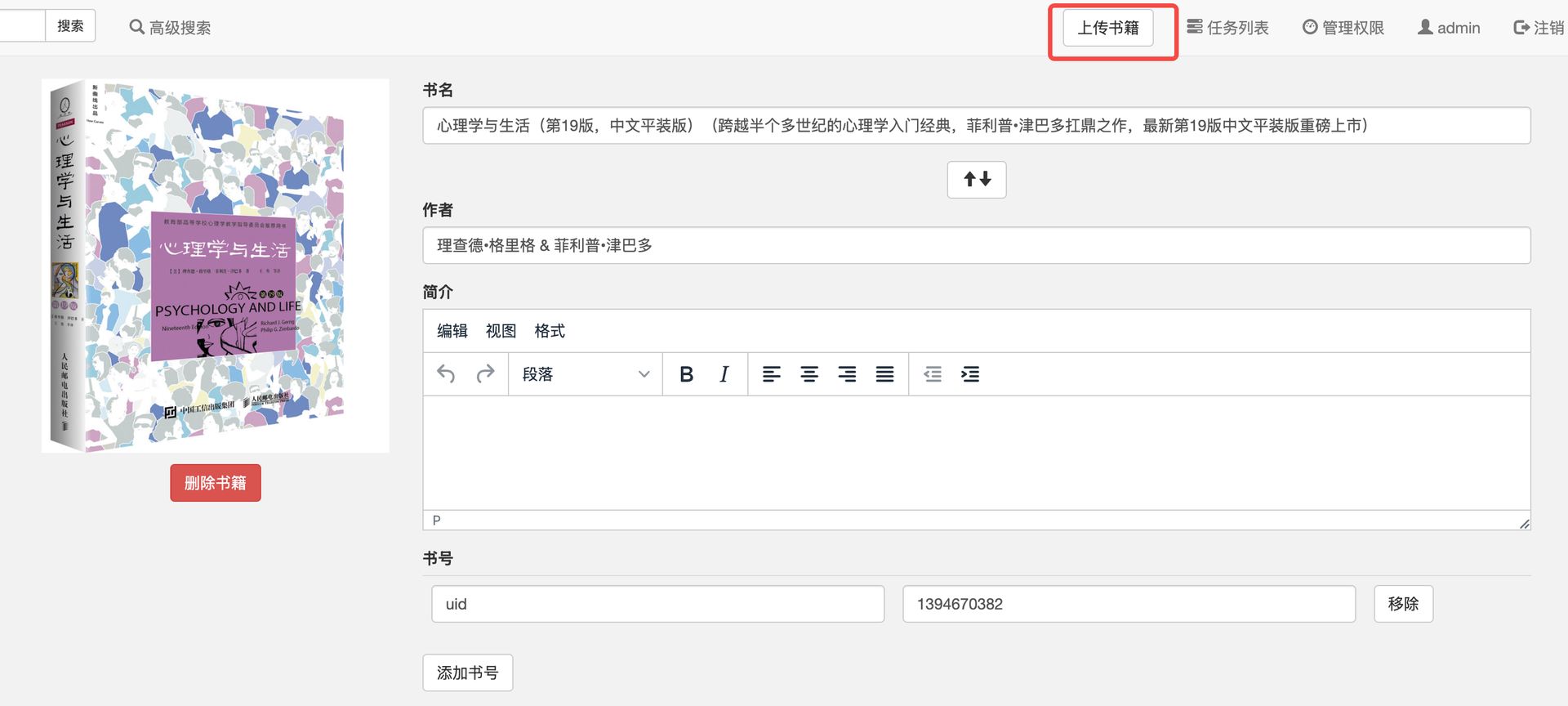Increase indent in description editor
This screenshot has width=1568, height=706.
pos(970,374)
